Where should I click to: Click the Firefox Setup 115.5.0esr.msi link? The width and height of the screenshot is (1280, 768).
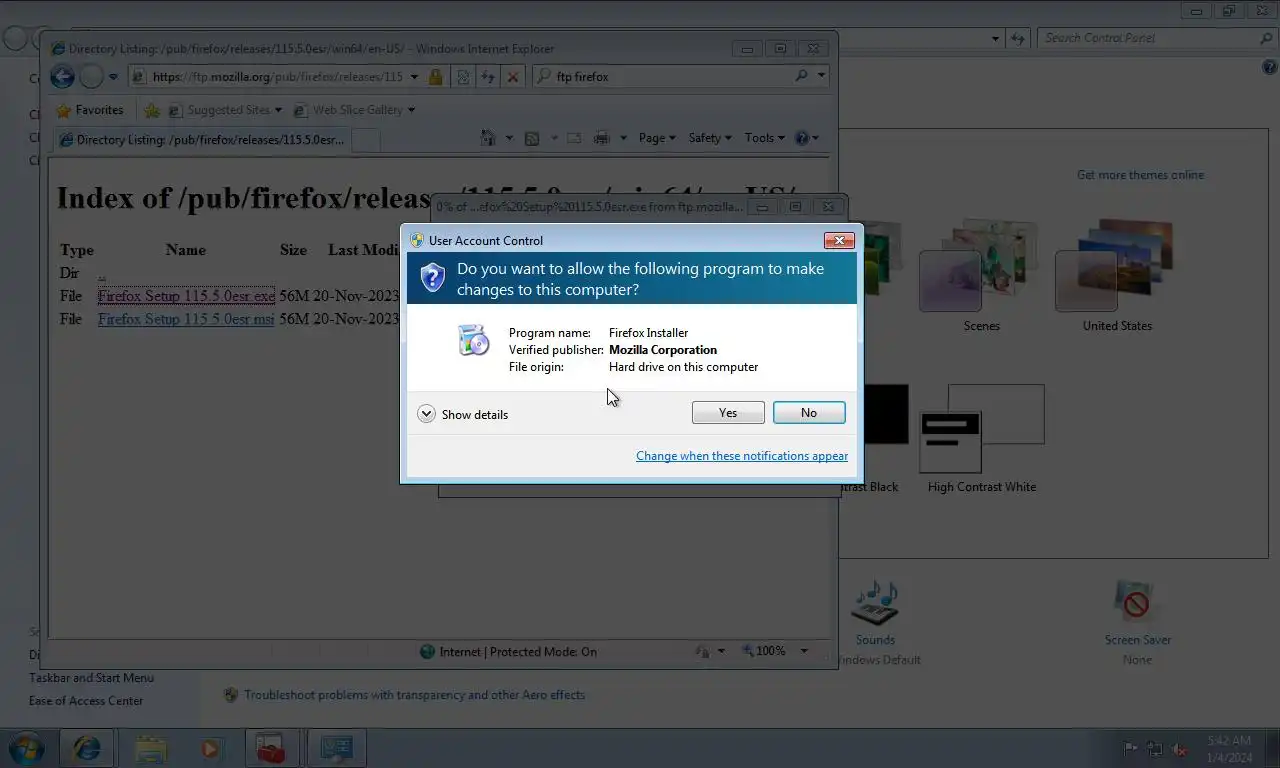(x=186, y=319)
